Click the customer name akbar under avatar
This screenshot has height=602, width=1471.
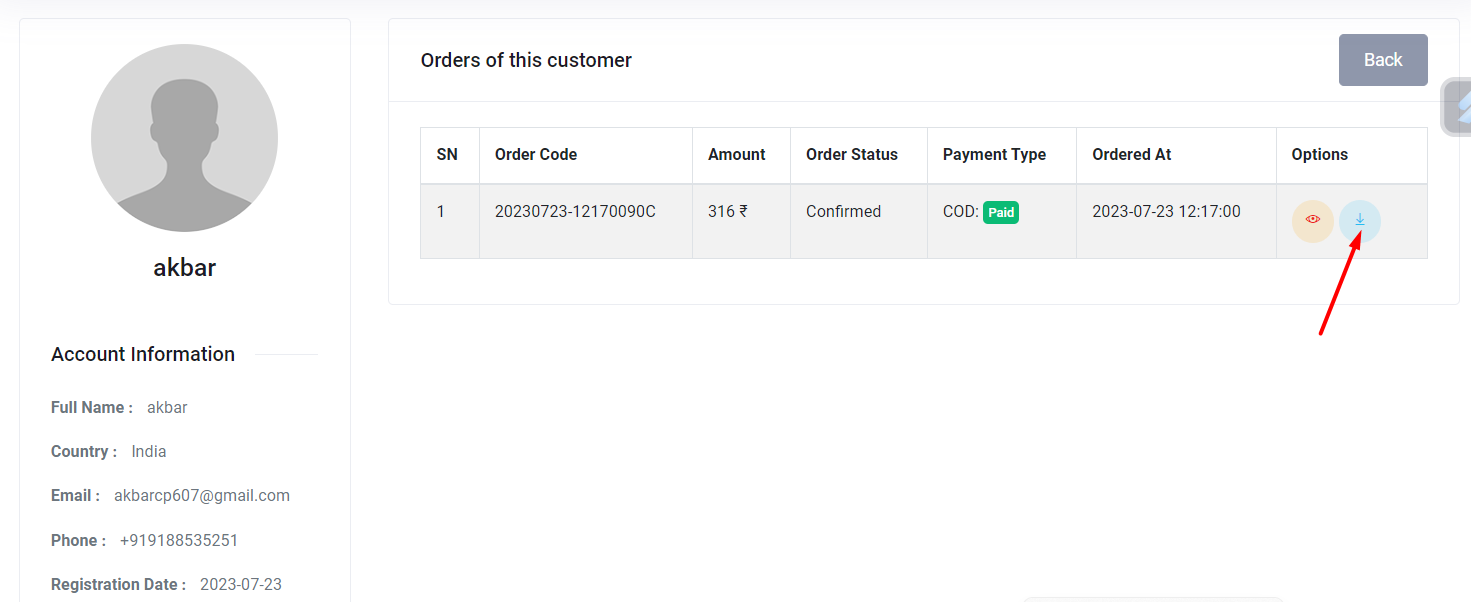click(184, 267)
